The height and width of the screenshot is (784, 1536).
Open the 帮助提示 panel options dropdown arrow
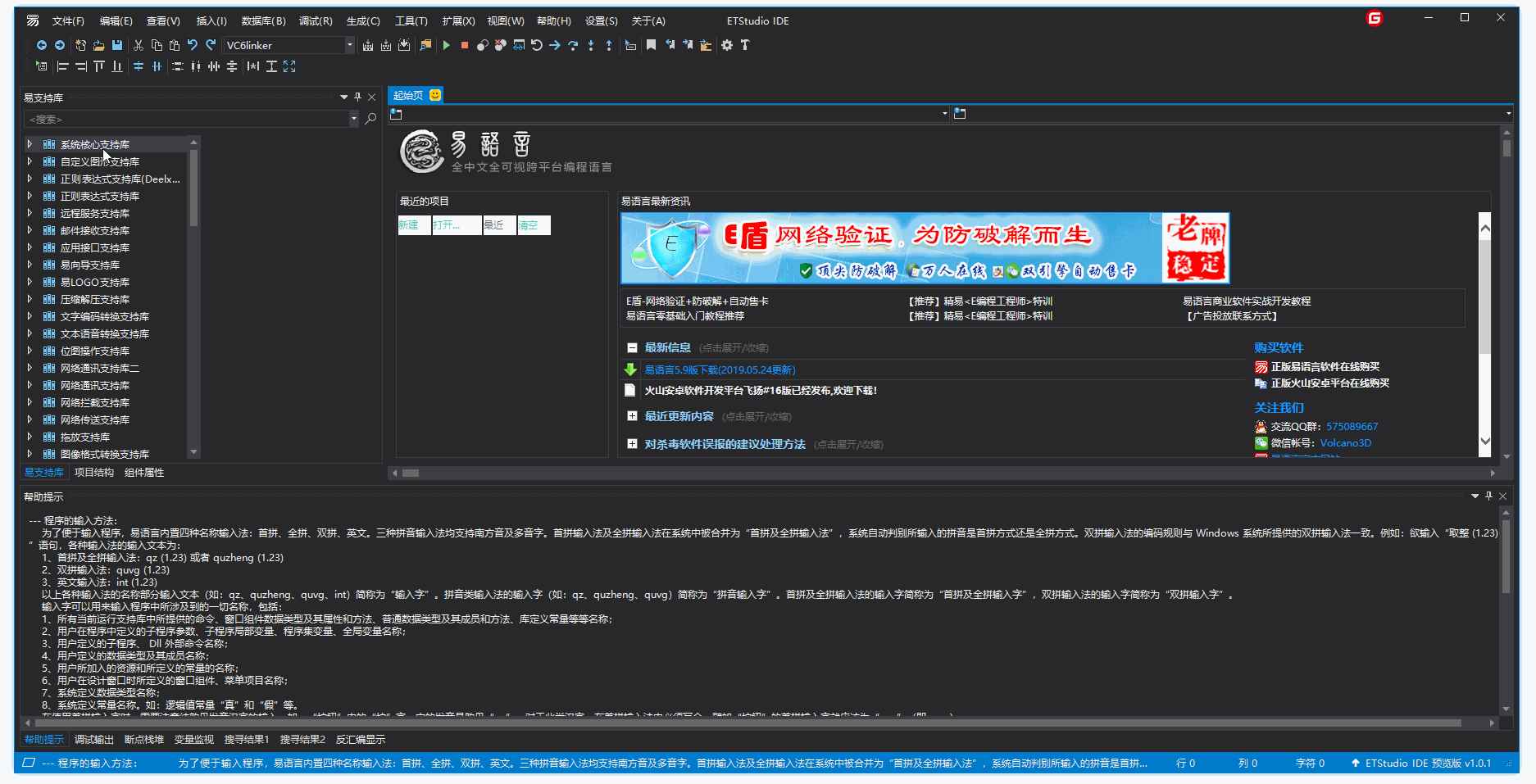tap(1475, 496)
